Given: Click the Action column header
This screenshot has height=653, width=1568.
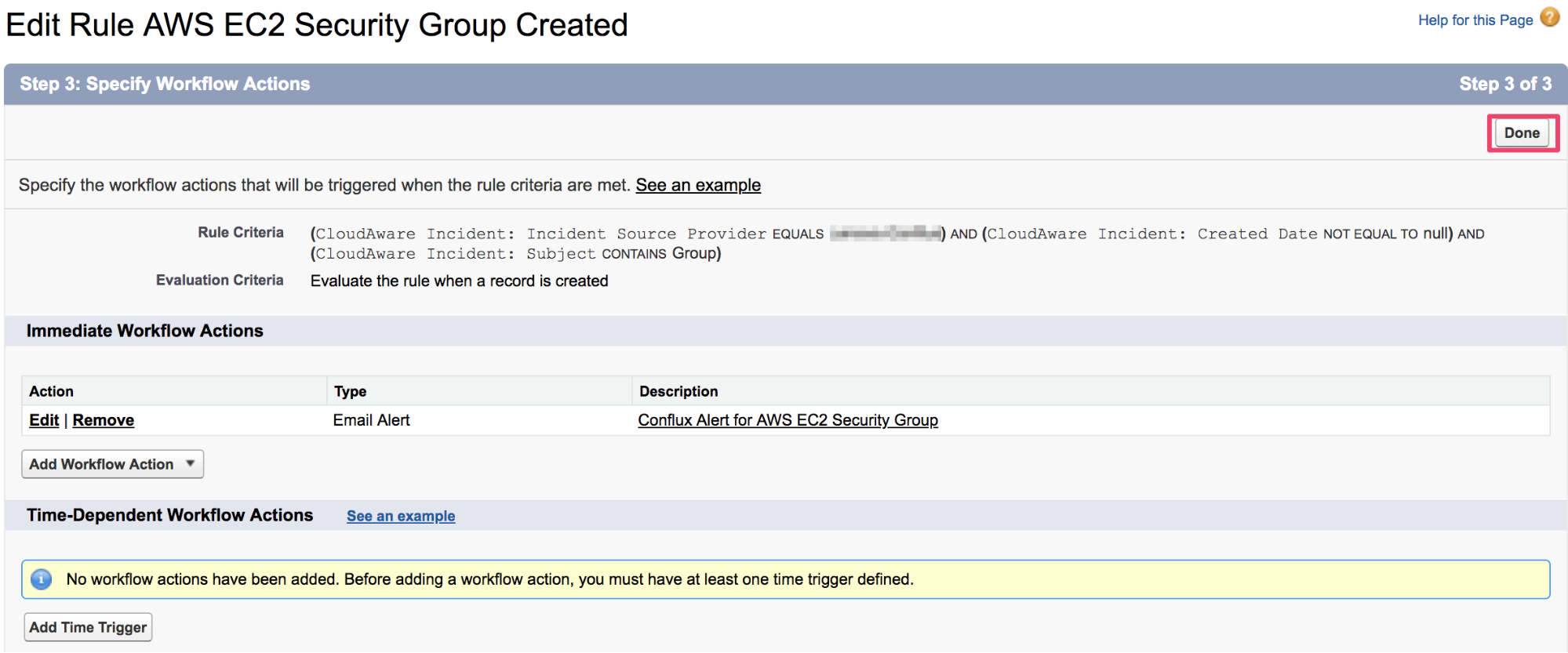Looking at the screenshot, I should point(51,391).
